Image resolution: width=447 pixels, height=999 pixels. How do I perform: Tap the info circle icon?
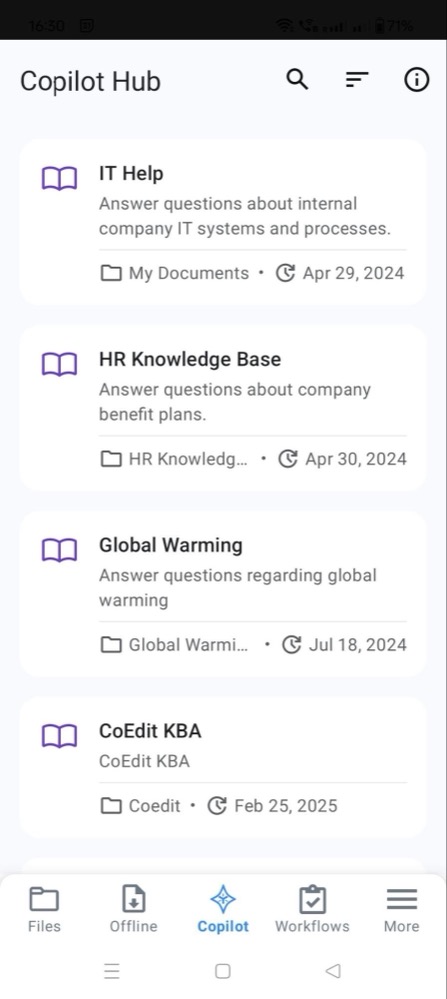pos(416,80)
